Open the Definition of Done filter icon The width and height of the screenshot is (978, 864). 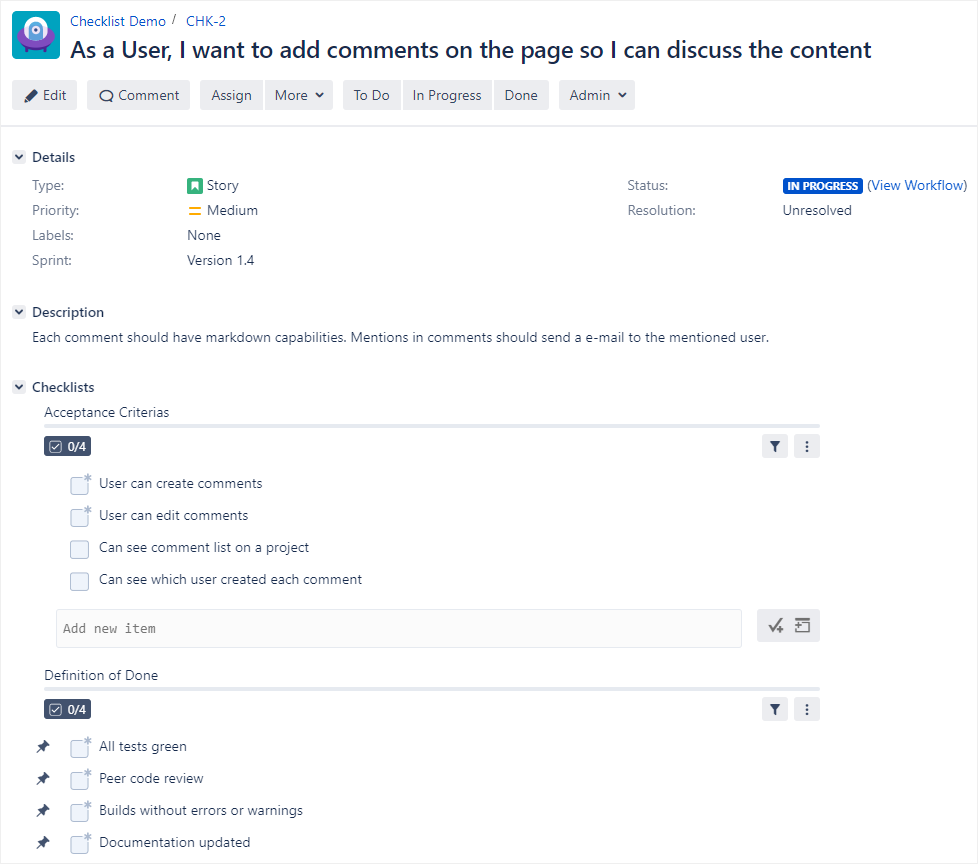point(775,709)
